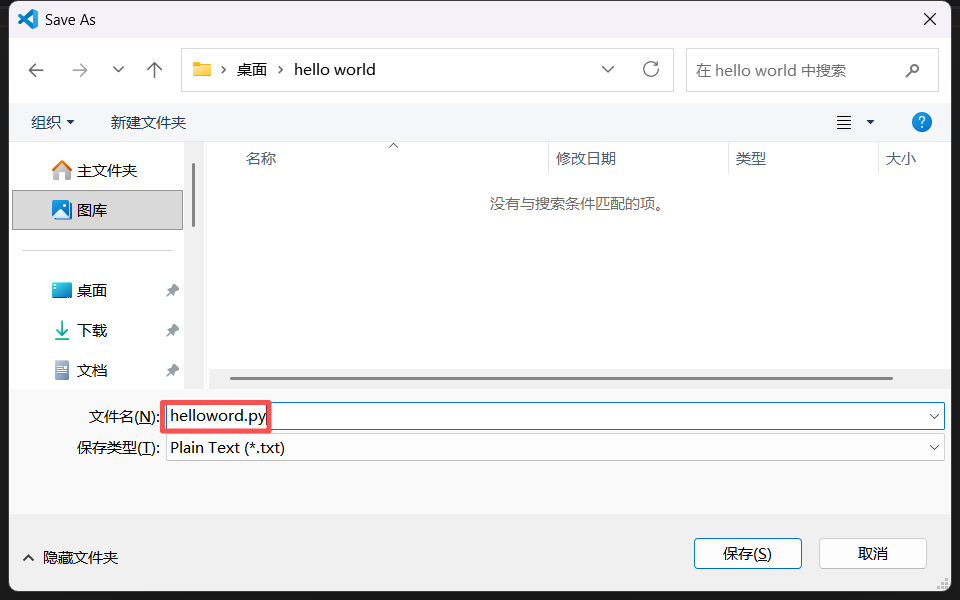Click the view layout icon
This screenshot has height=600, width=960.
click(x=844, y=122)
